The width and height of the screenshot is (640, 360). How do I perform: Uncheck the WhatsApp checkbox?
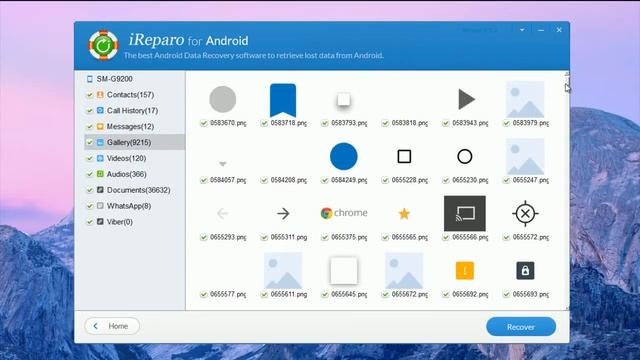tap(89, 206)
